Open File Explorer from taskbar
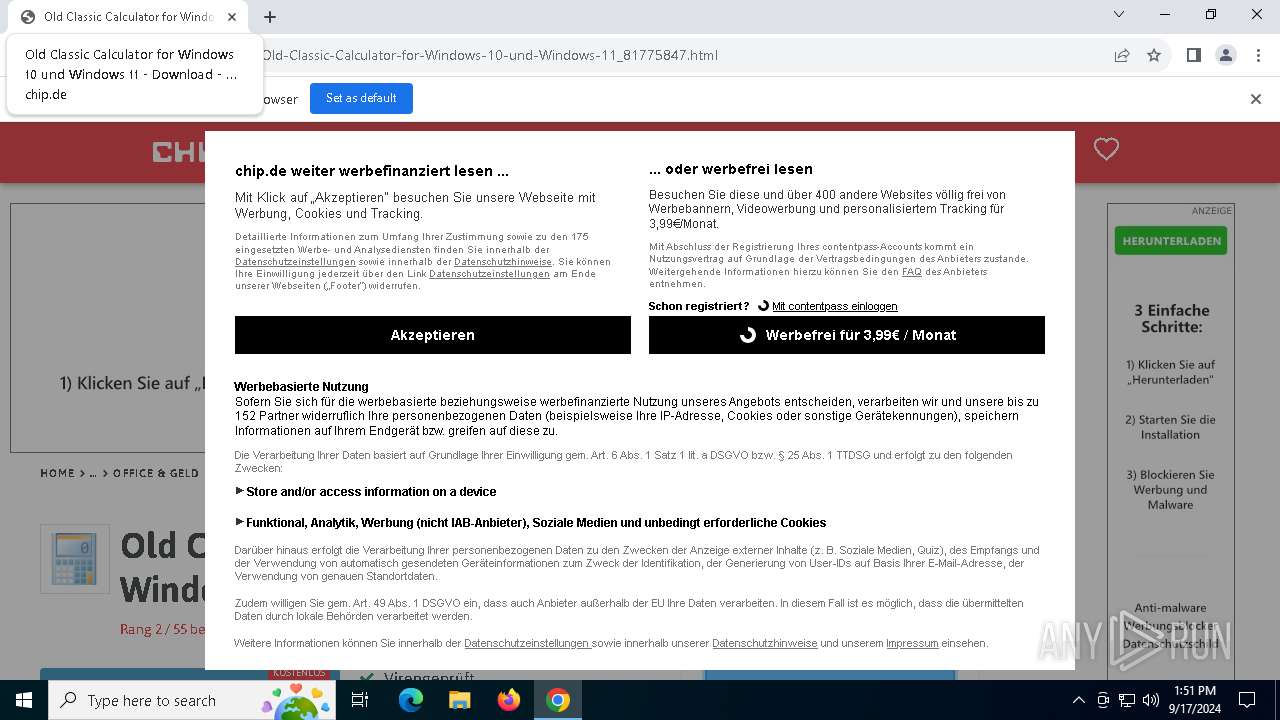The width and height of the screenshot is (1280, 720). [x=459, y=700]
